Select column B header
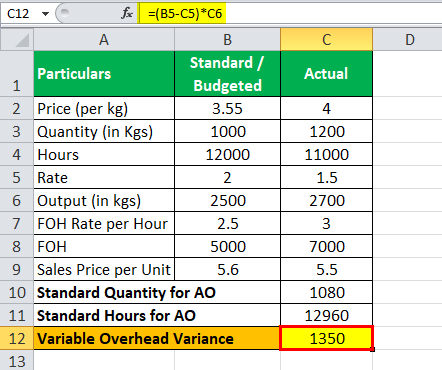 227,40
